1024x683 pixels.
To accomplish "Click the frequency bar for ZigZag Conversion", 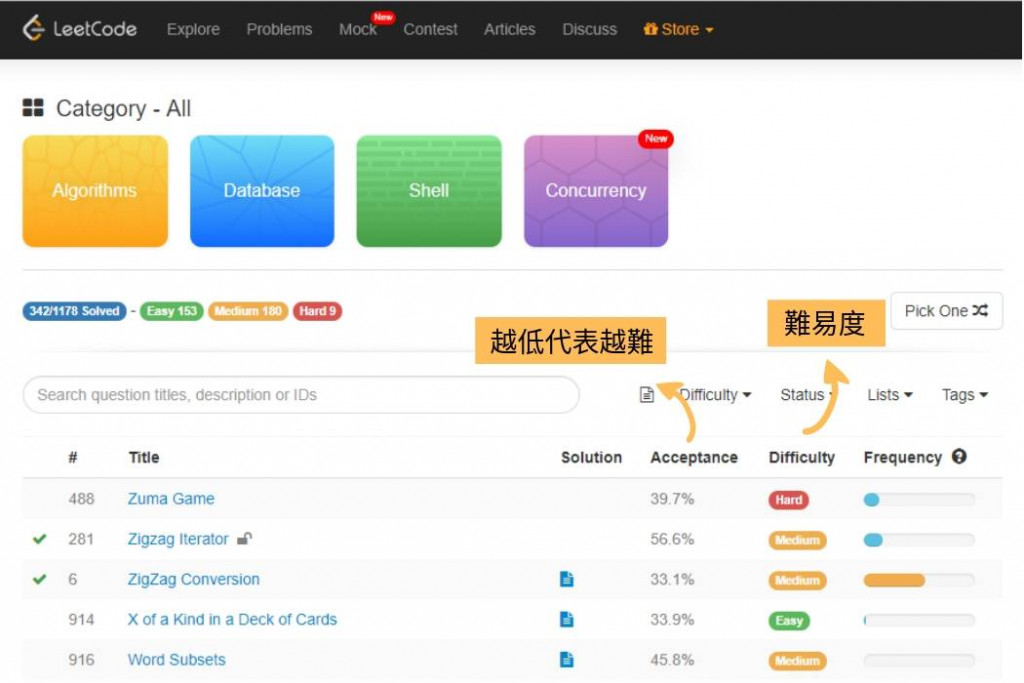I will 919,580.
